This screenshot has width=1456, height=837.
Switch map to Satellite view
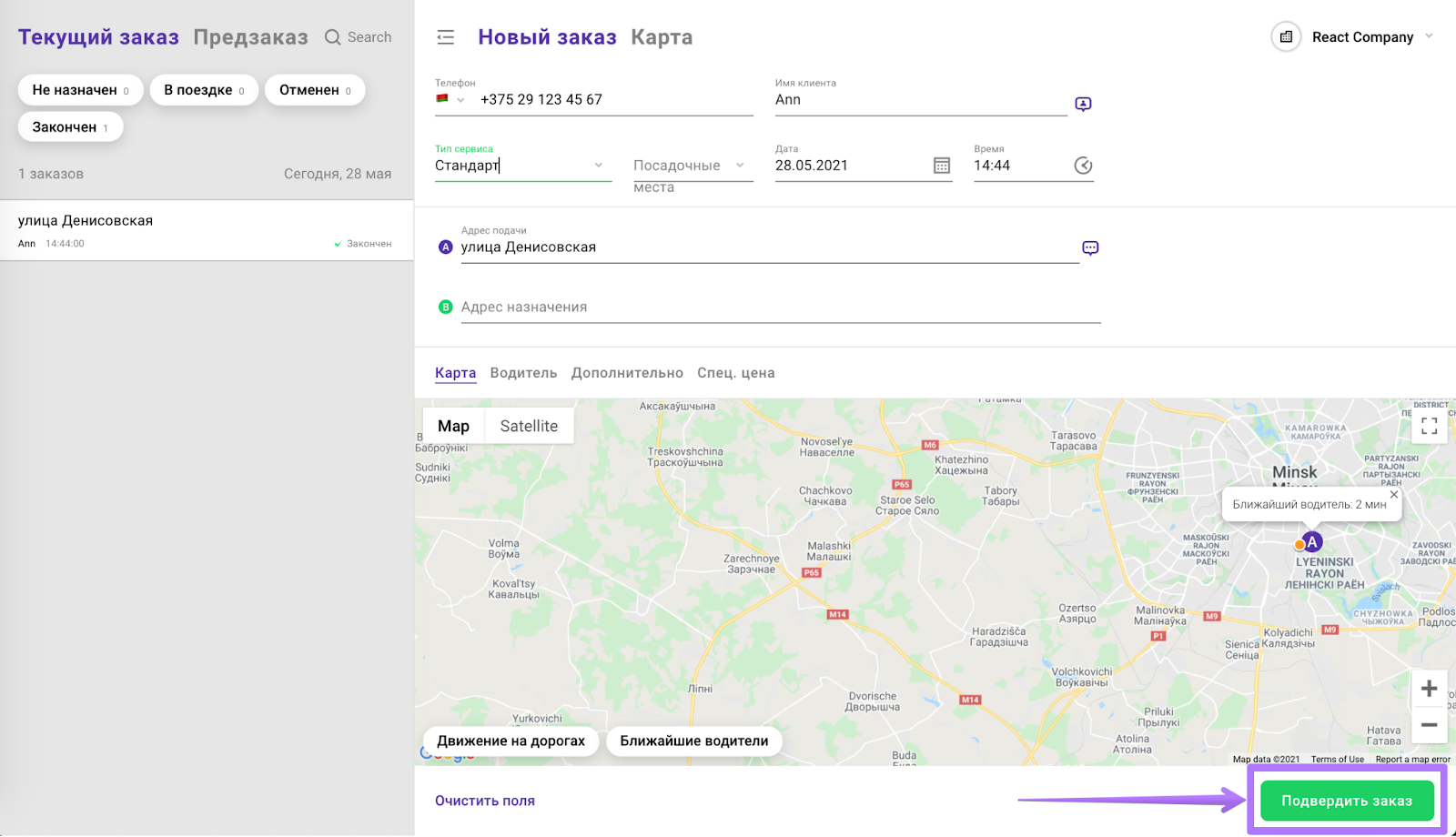pyautogui.click(x=529, y=426)
